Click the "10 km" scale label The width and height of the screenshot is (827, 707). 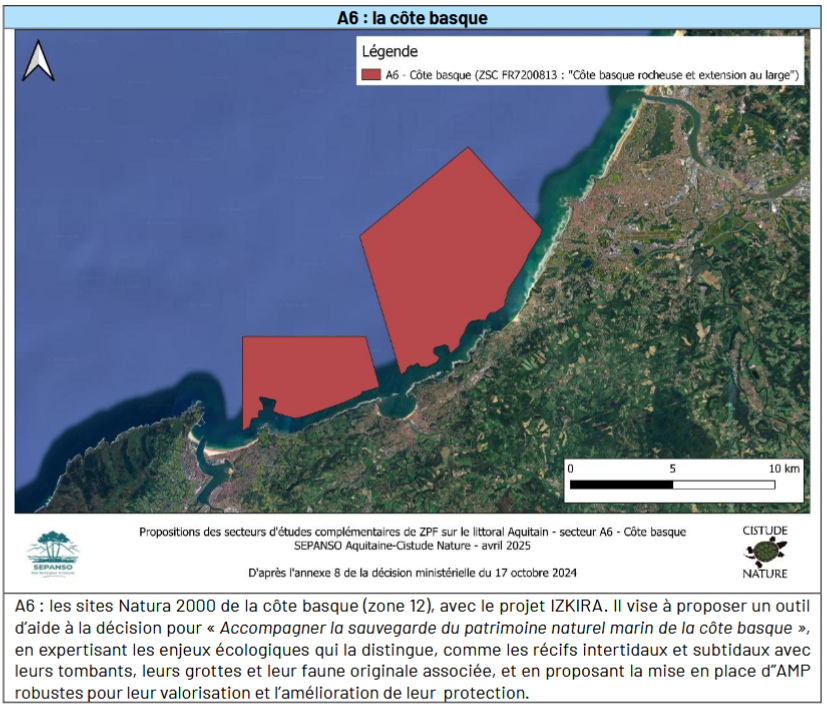point(783,468)
